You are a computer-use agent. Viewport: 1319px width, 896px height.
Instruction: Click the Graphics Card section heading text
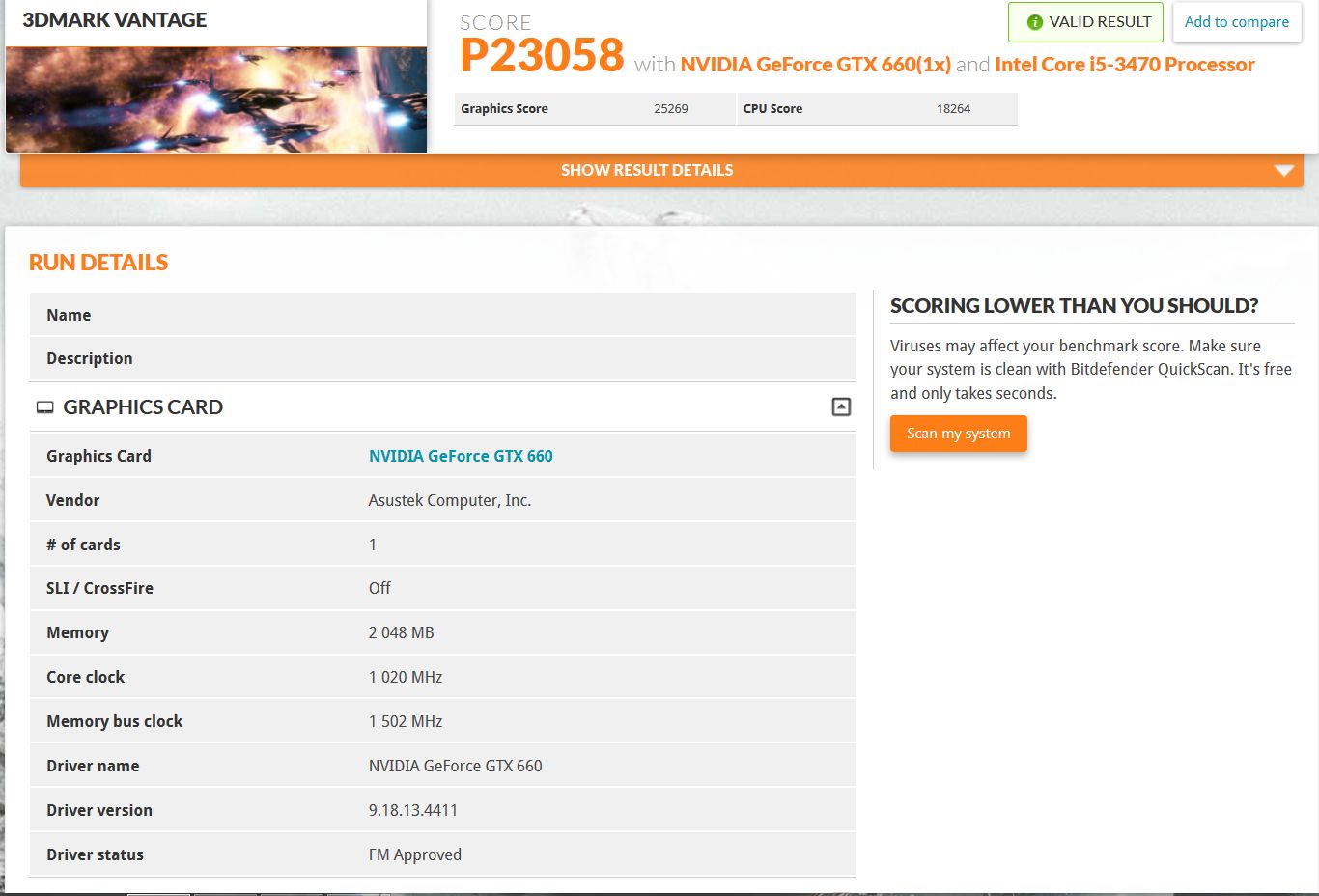[x=143, y=407]
